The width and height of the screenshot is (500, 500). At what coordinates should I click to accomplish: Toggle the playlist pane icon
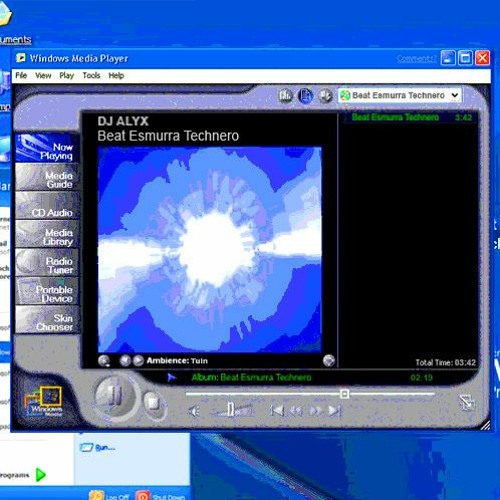(x=305, y=96)
